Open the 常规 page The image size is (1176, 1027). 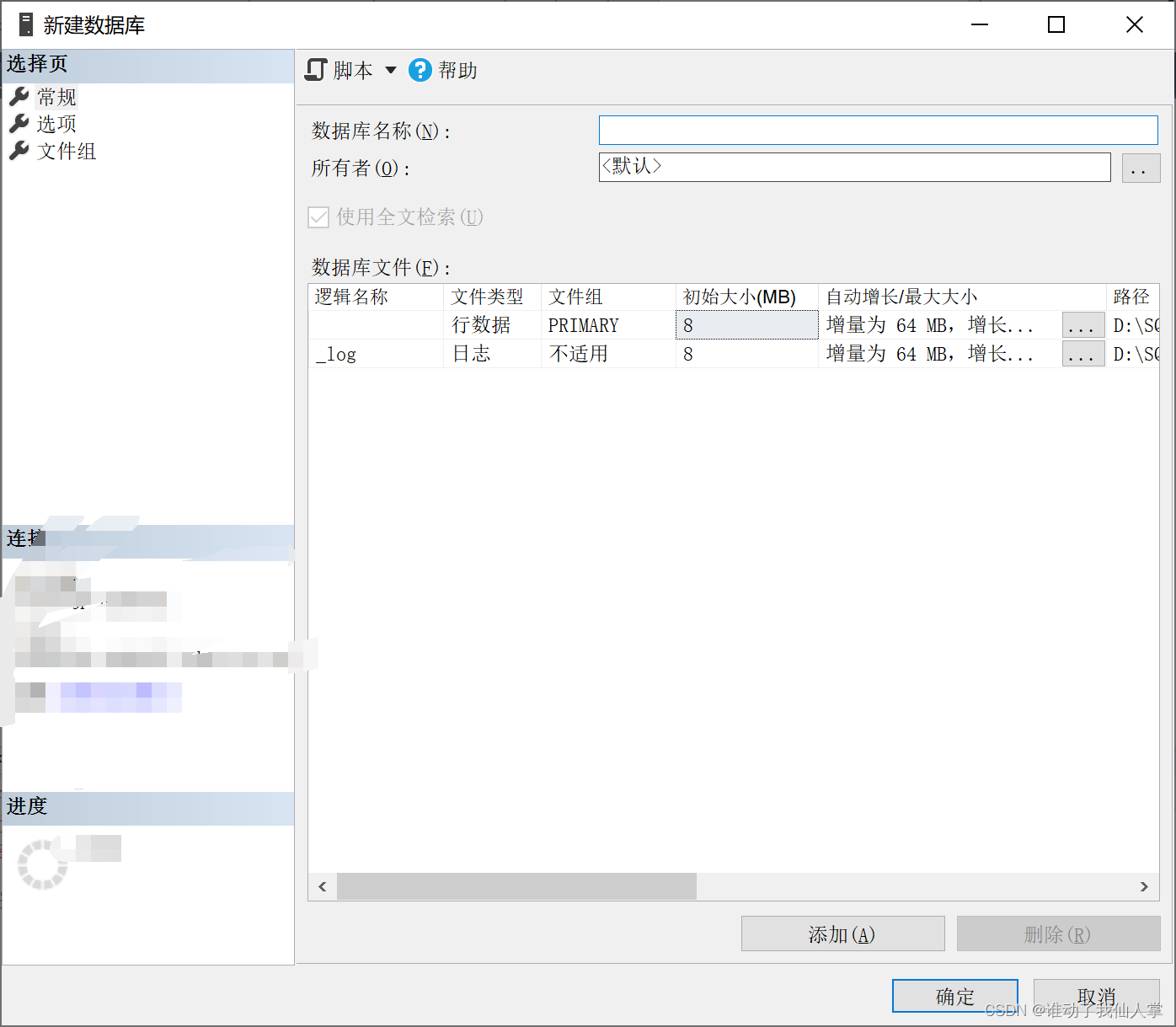click(57, 97)
